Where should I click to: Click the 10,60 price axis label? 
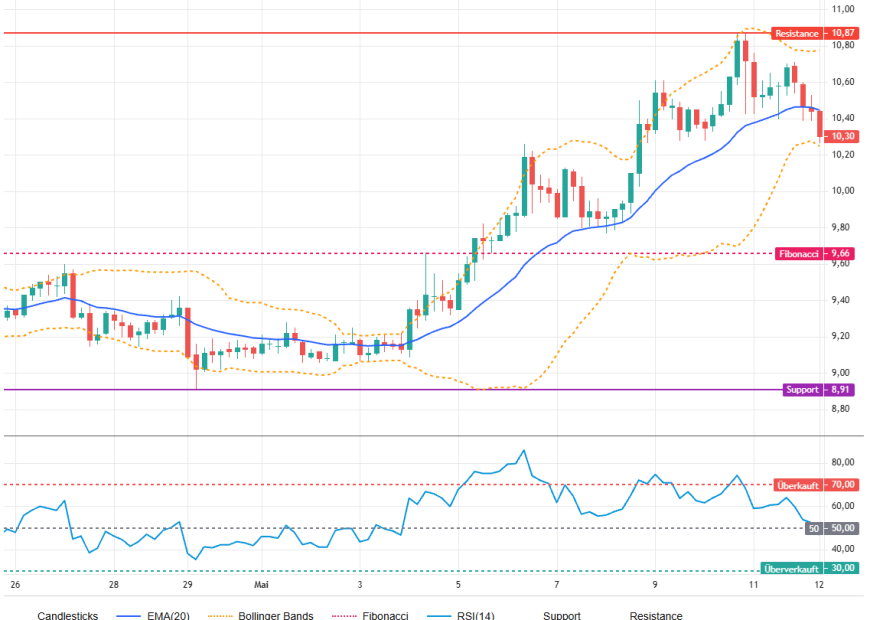[x=843, y=82]
